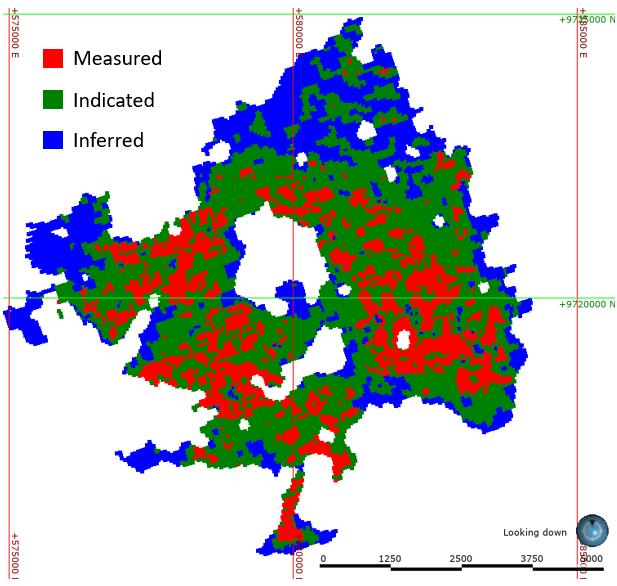Viewport: 617px width, 586px height.
Task: Click the 3750 mark on the scale bar
Action: [x=531, y=558]
